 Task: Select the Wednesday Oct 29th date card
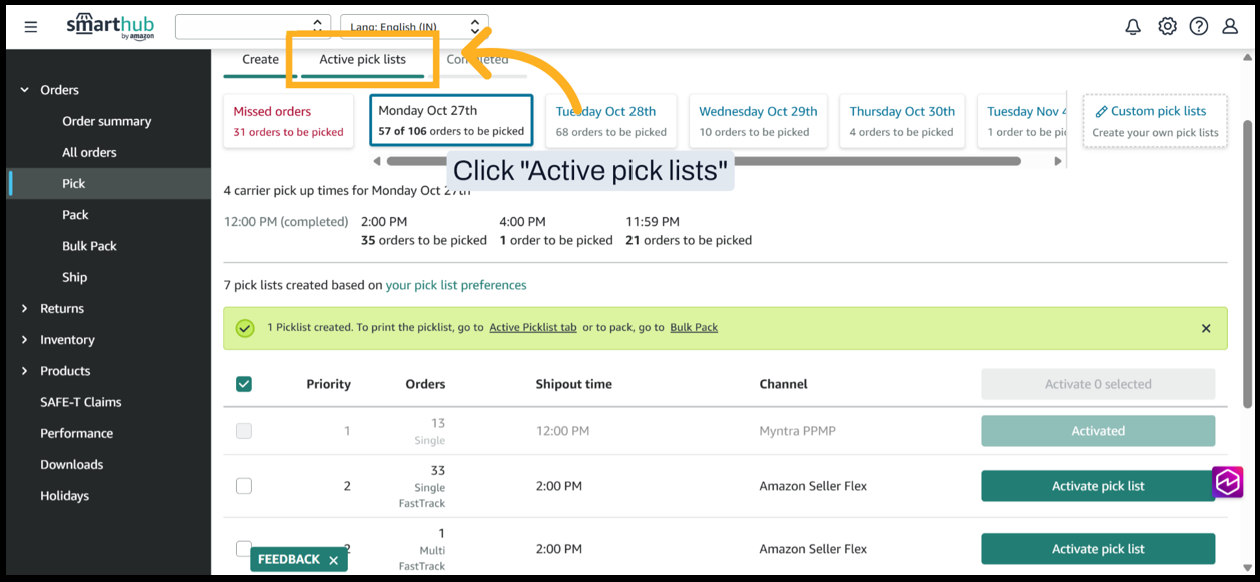click(x=758, y=121)
